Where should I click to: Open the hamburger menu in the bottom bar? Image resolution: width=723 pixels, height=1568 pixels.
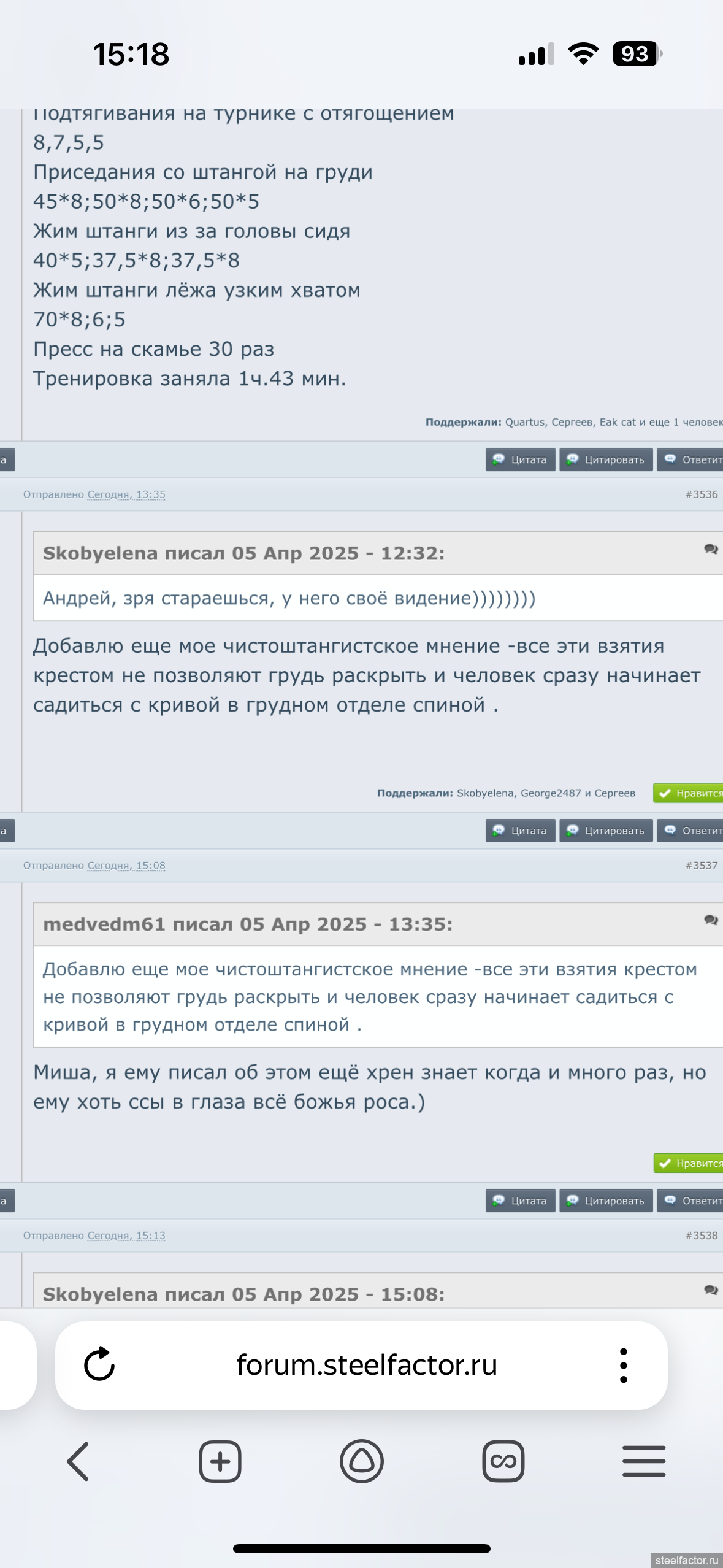click(x=644, y=1461)
